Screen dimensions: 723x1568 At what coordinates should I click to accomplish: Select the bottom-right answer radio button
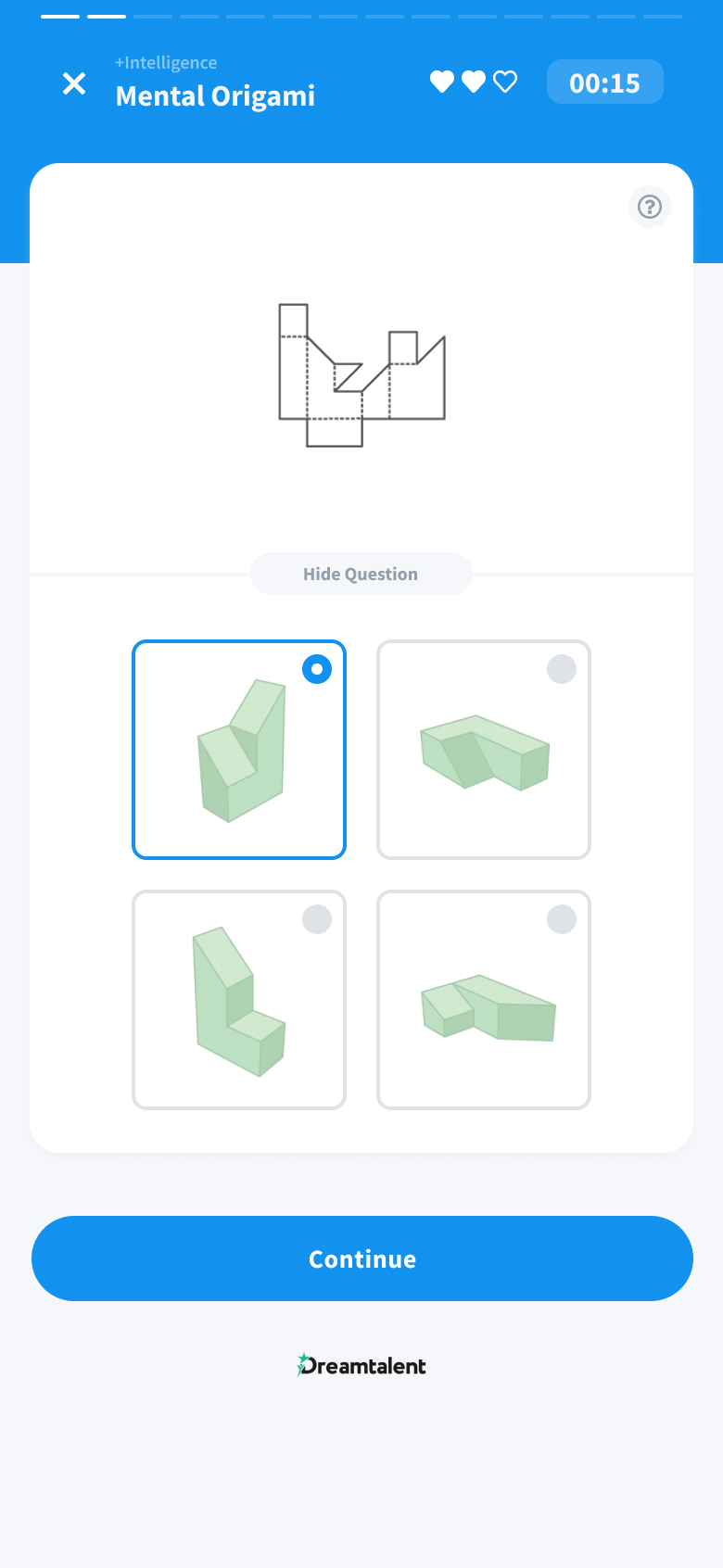[562, 919]
